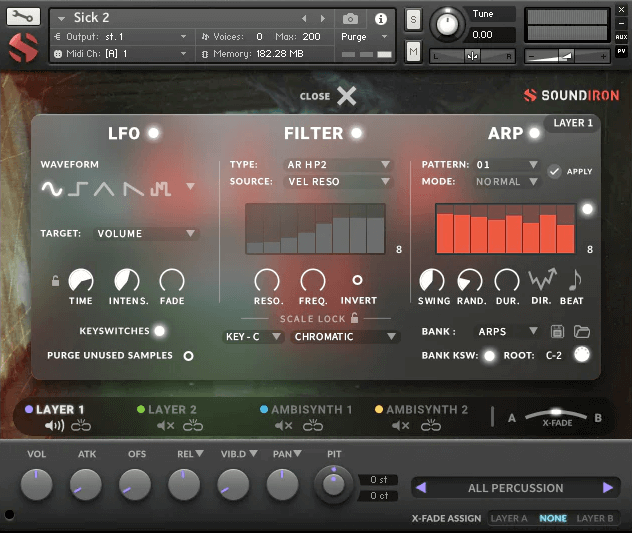The image size is (632, 533).
Task: Click the Ambisynth 2 link icon
Action: [431, 425]
